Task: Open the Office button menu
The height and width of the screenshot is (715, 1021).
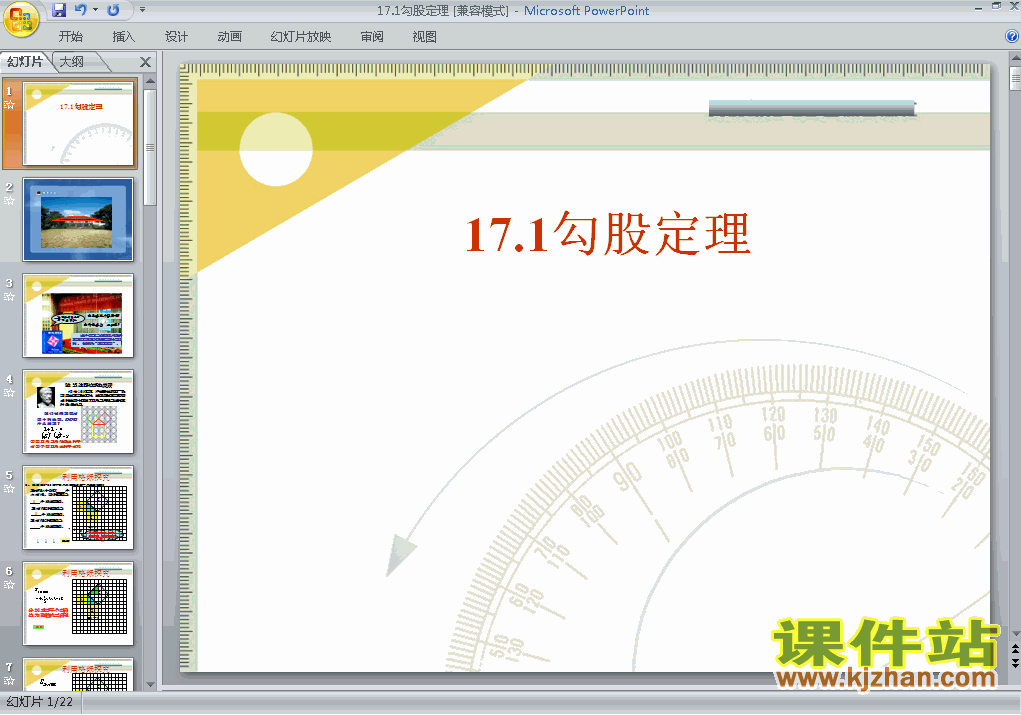Action: click(x=21, y=19)
